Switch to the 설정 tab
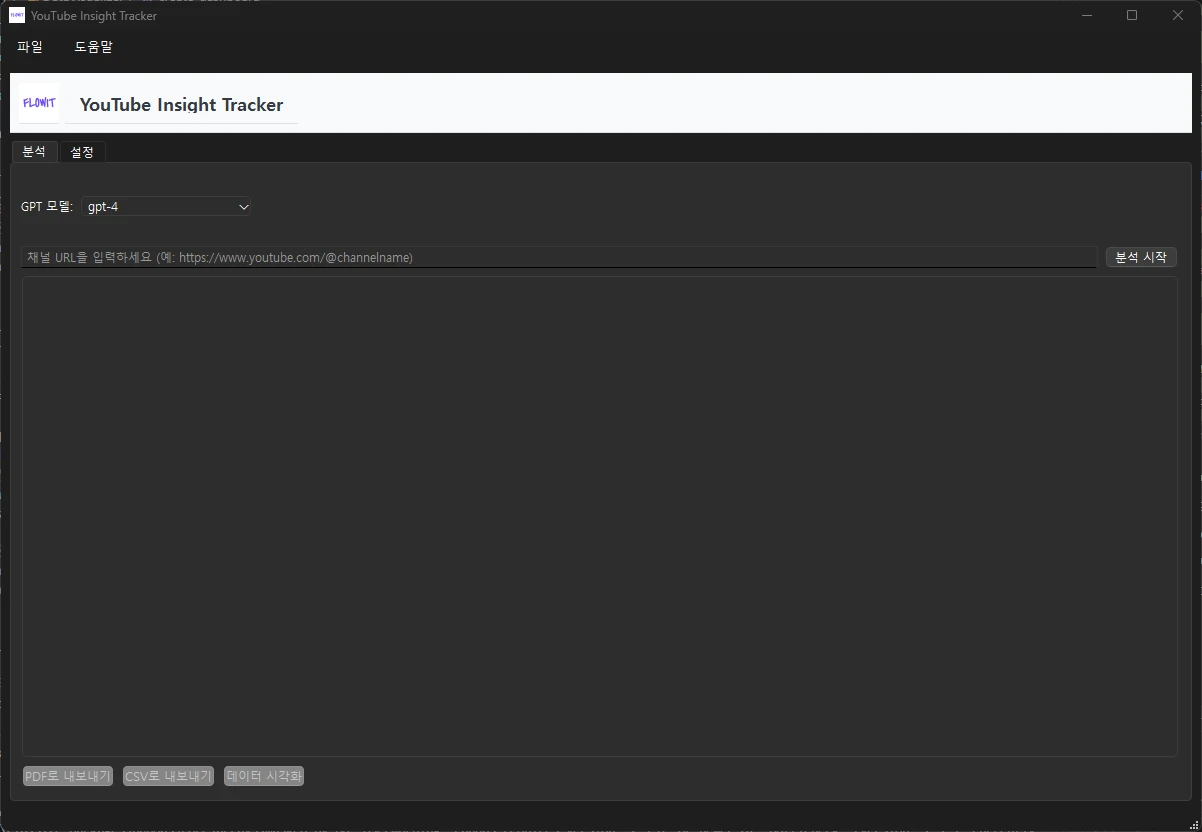This screenshot has height=832, width=1202. click(x=82, y=152)
